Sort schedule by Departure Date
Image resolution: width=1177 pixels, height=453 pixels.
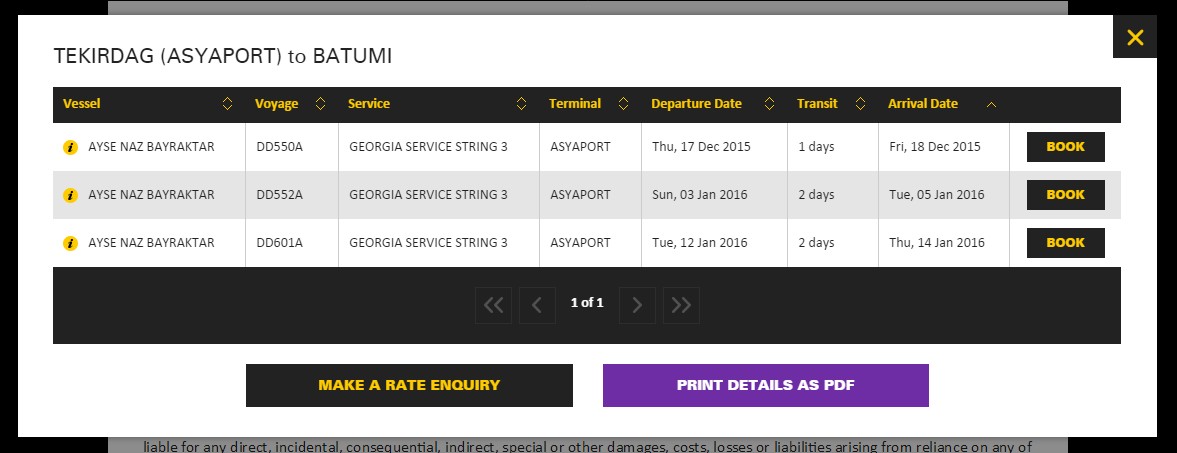point(769,104)
